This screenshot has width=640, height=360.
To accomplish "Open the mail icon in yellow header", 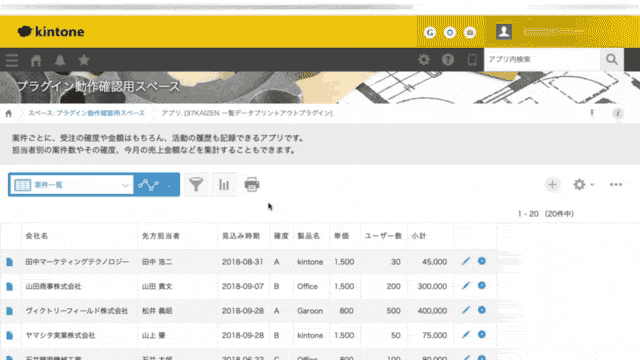I will (x=470, y=32).
